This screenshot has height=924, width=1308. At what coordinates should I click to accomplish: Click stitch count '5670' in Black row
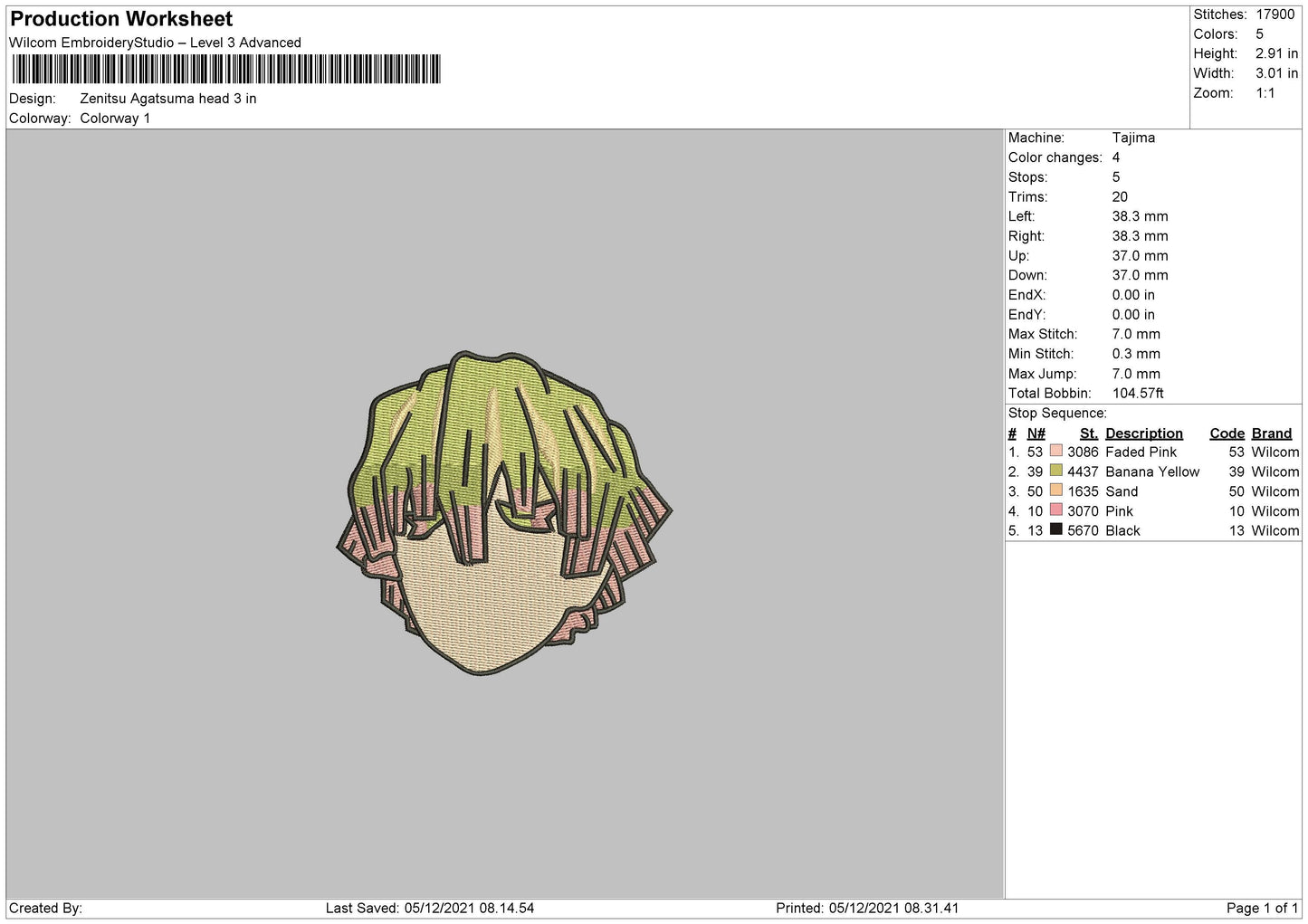pyautogui.click(x=1083, y=530)
